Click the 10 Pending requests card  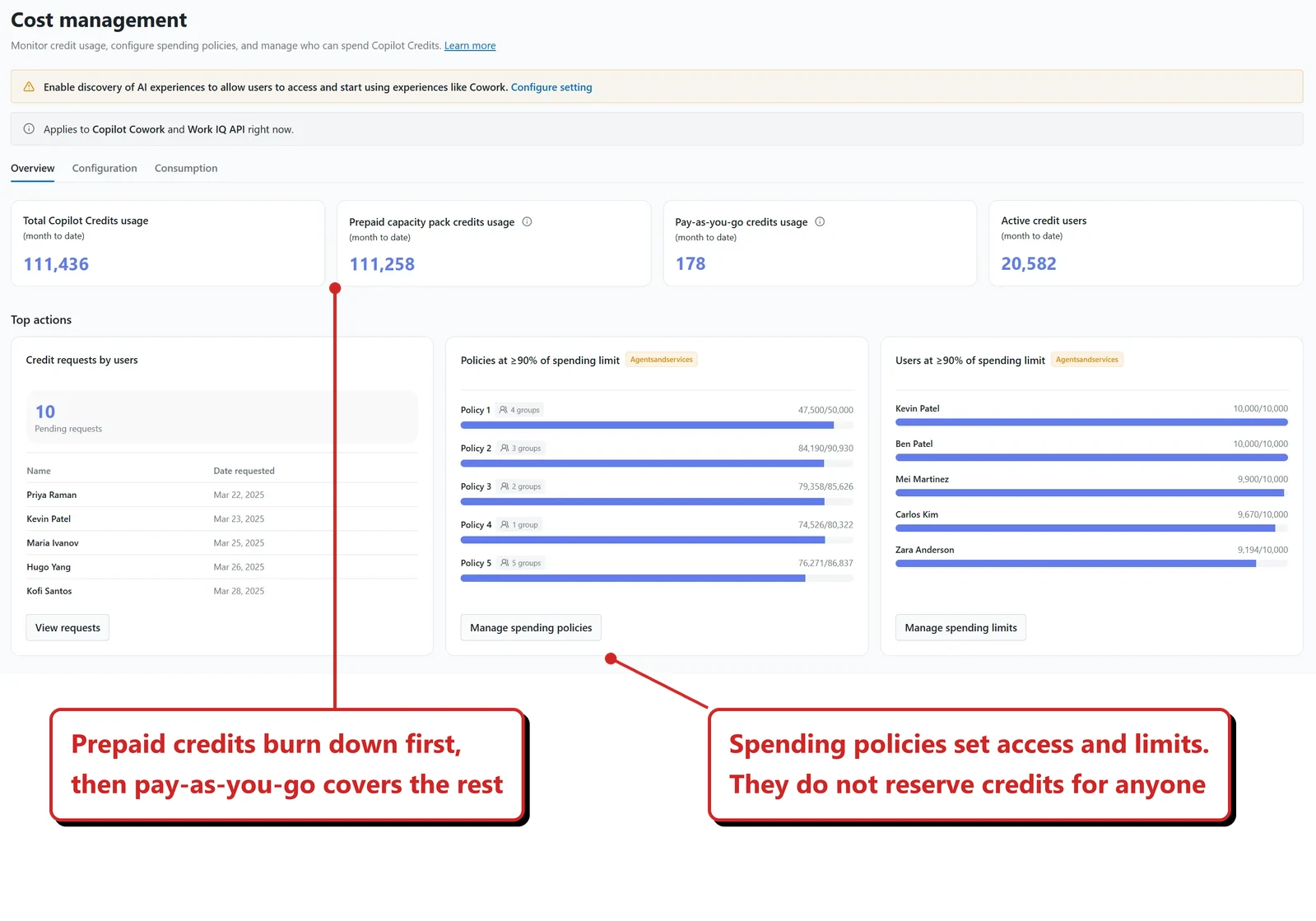coord(222,416)
